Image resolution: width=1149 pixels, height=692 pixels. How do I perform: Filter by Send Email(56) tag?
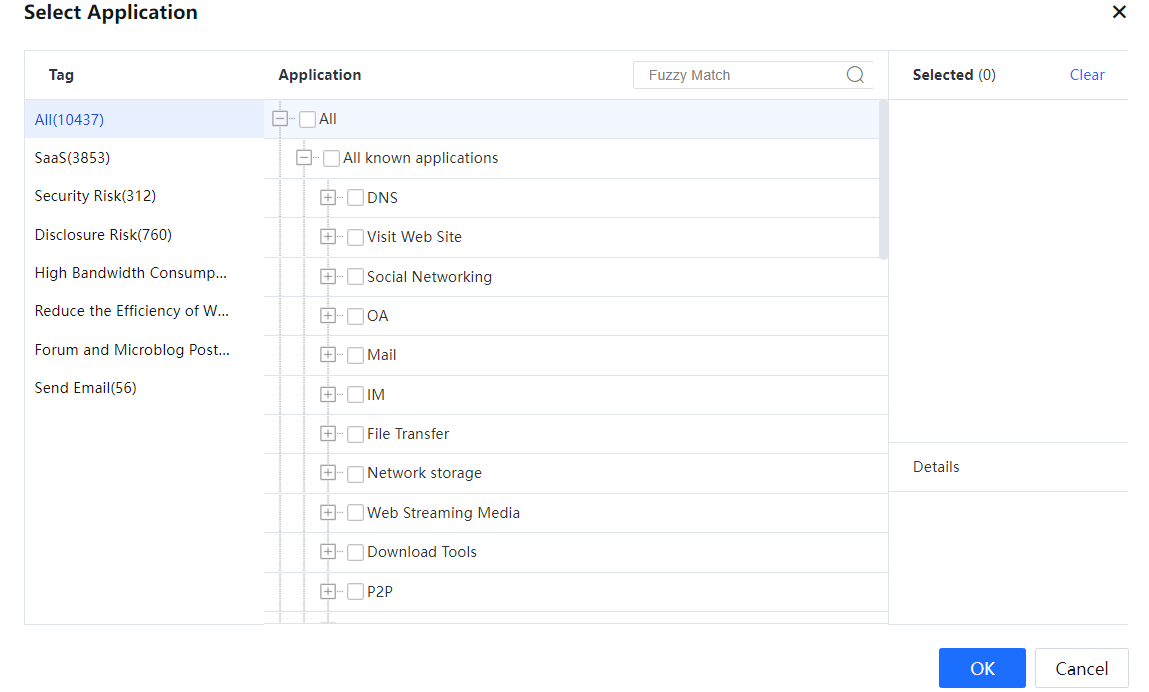85,388
